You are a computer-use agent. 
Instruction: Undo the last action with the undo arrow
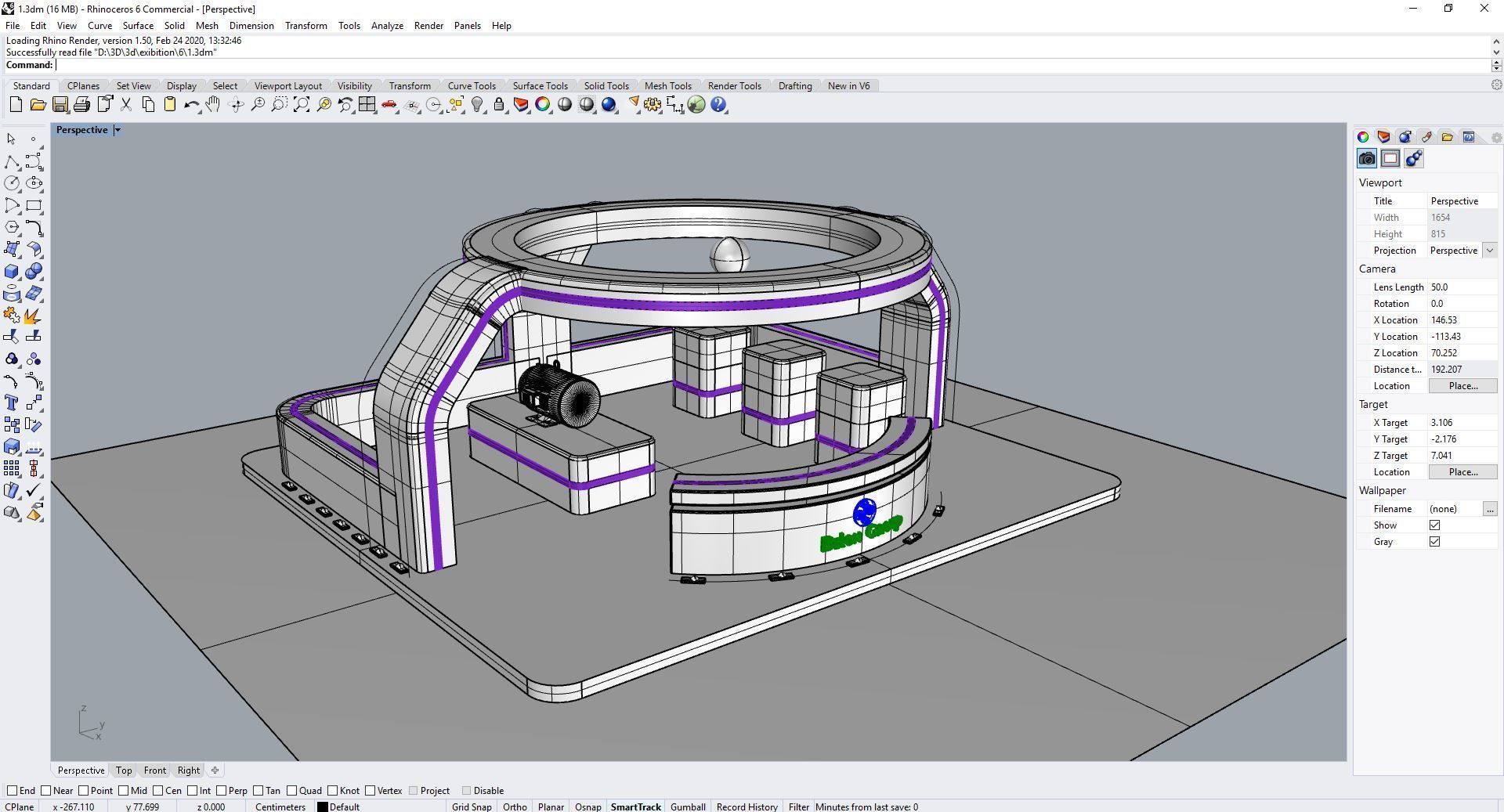click(191, 105)
